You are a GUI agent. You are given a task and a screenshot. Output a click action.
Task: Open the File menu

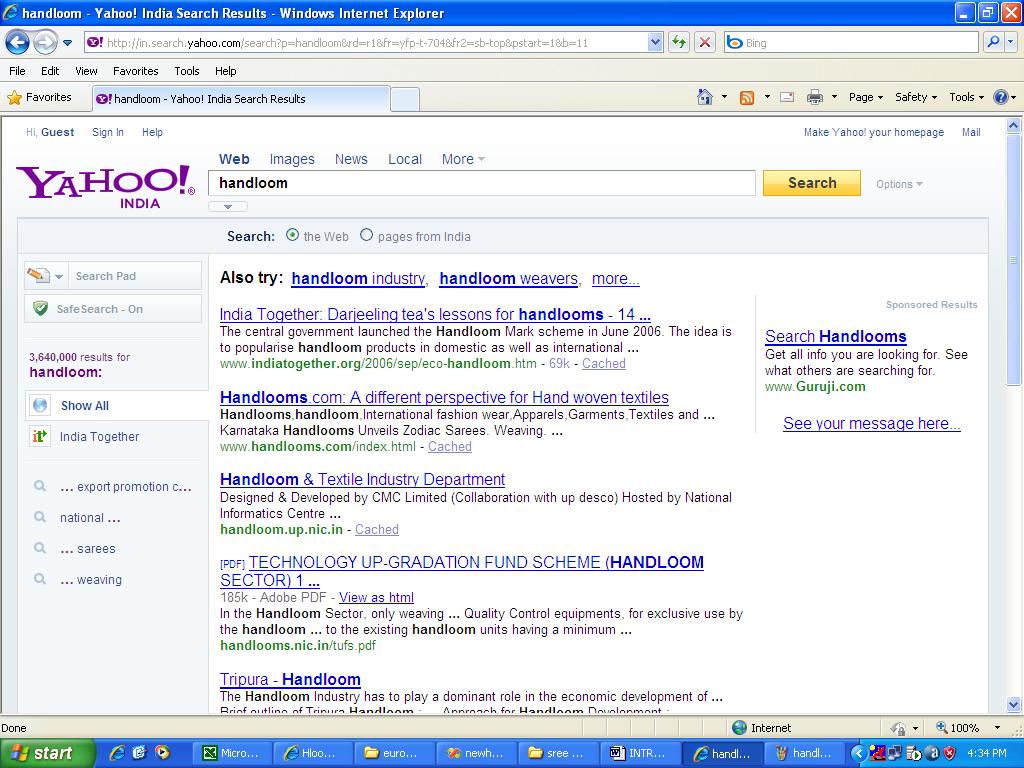18,71
